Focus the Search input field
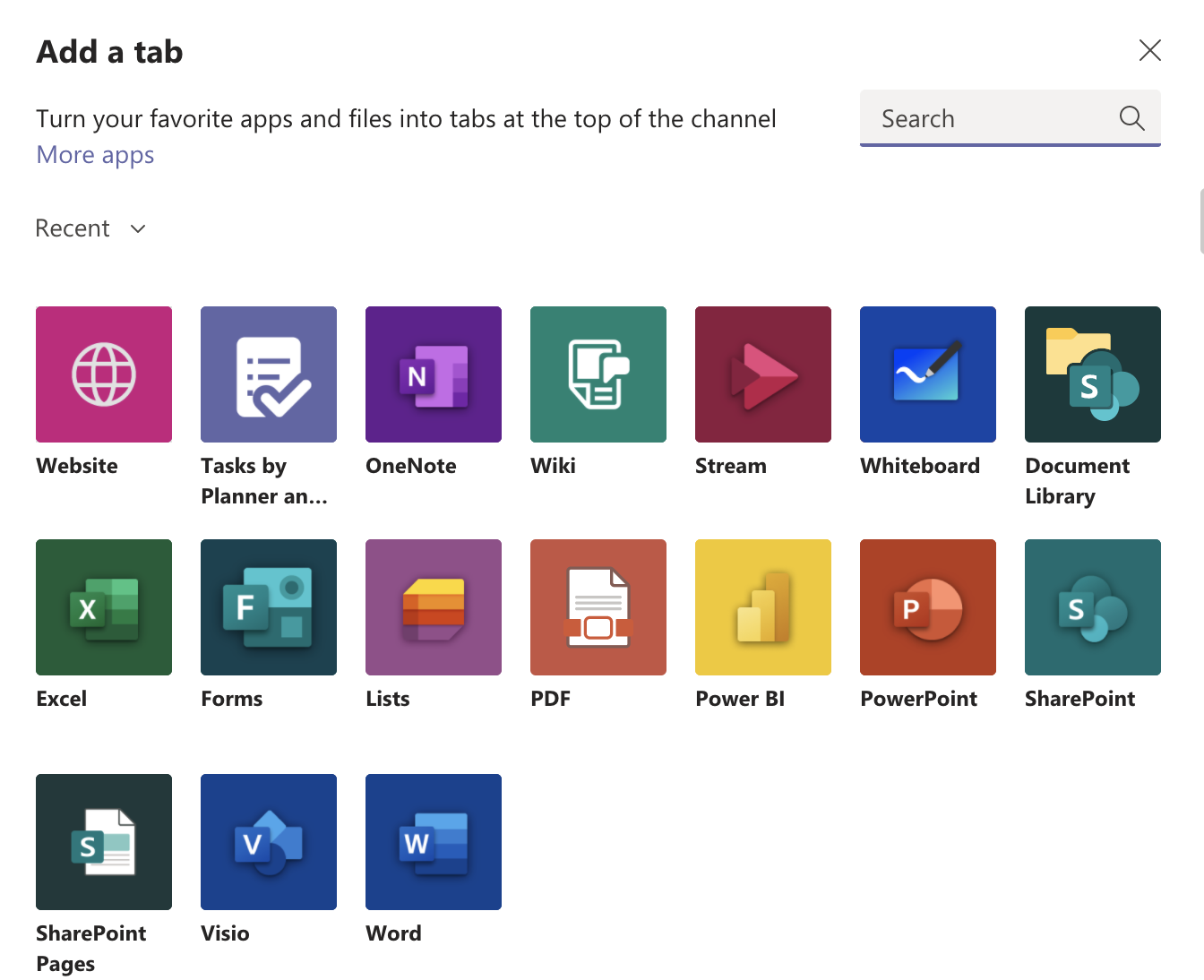 point(1010,118)
